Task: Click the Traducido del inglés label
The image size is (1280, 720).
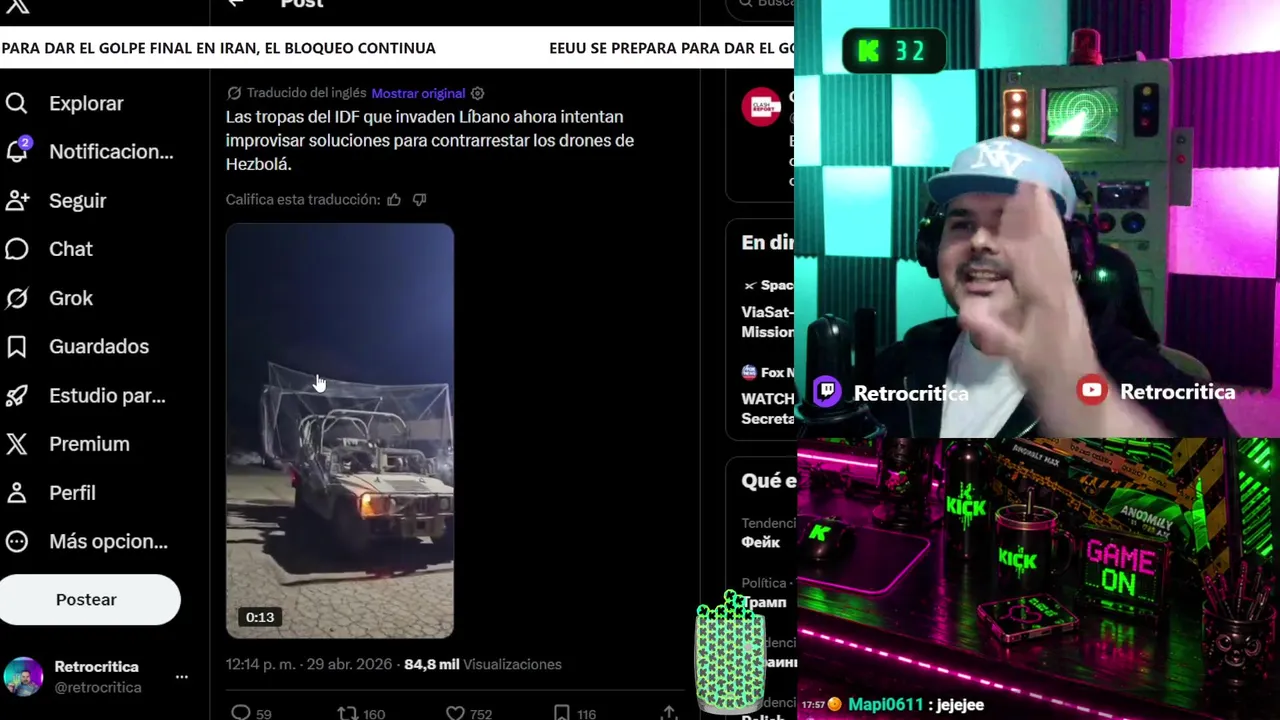Action: click(306, 93)
